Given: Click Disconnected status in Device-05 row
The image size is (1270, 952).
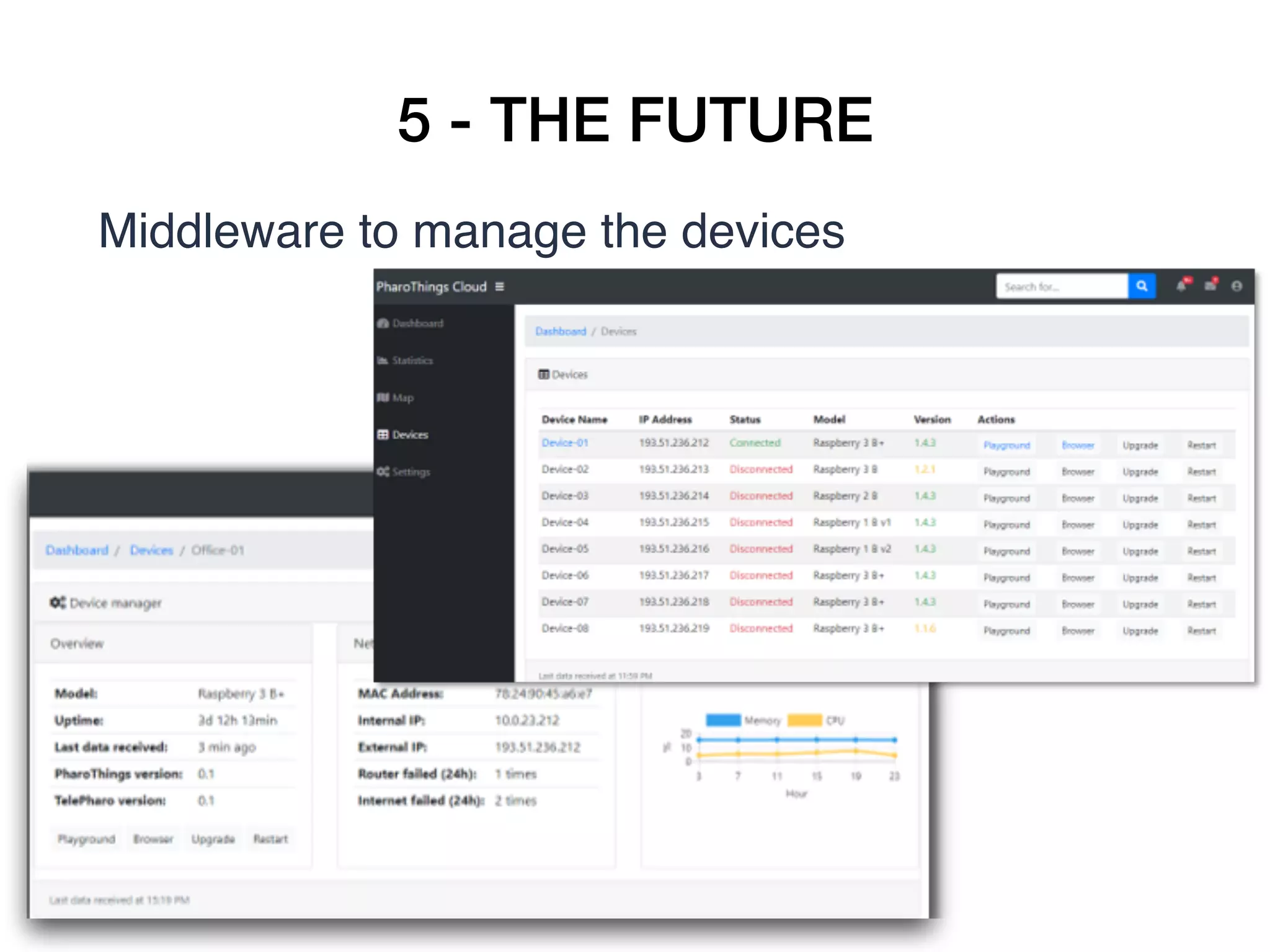Looking at the screenshot, I should tap(761, 549).
